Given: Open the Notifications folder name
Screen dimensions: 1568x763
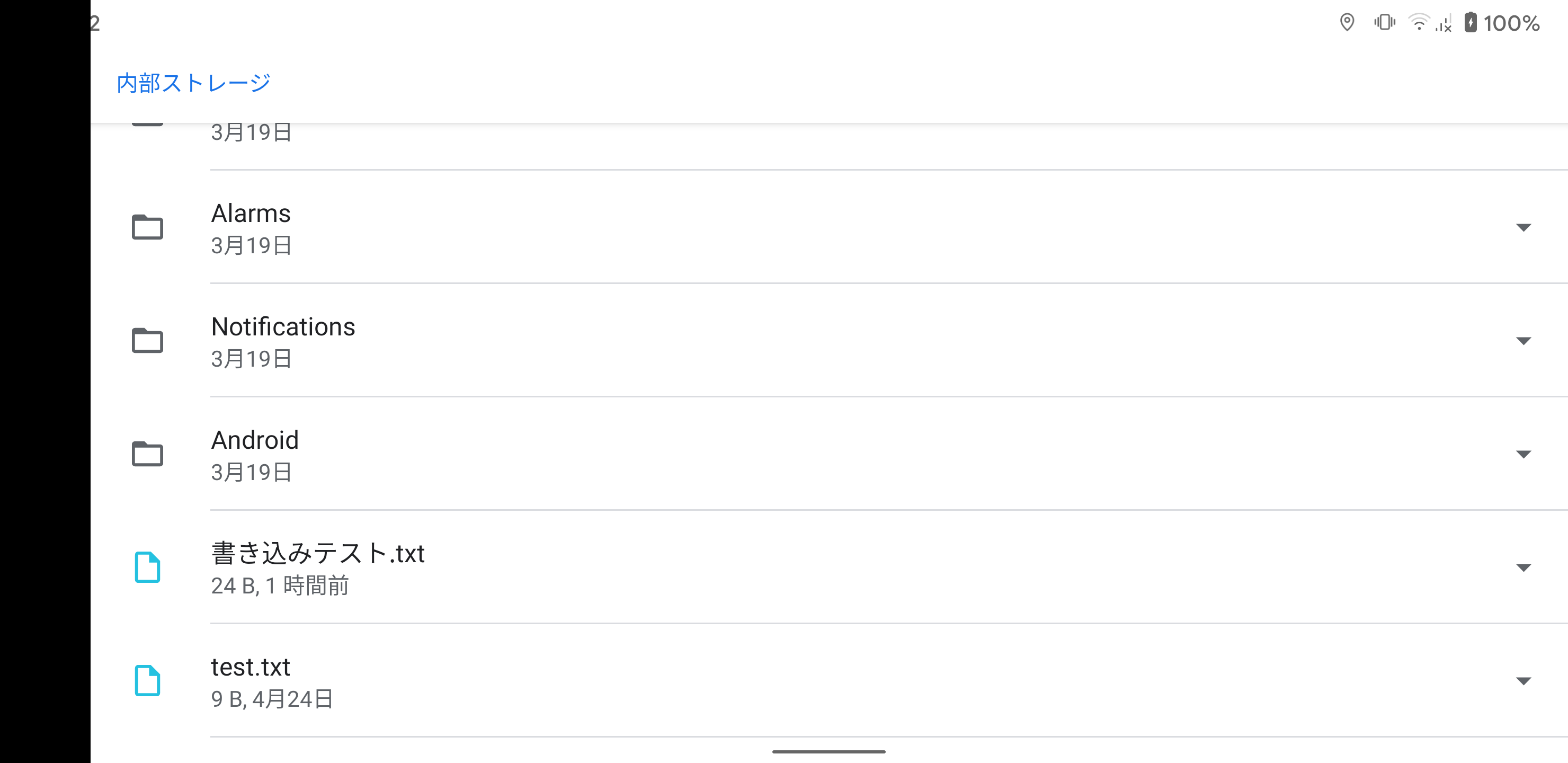Looking at the screenshot, I should 283,327.
